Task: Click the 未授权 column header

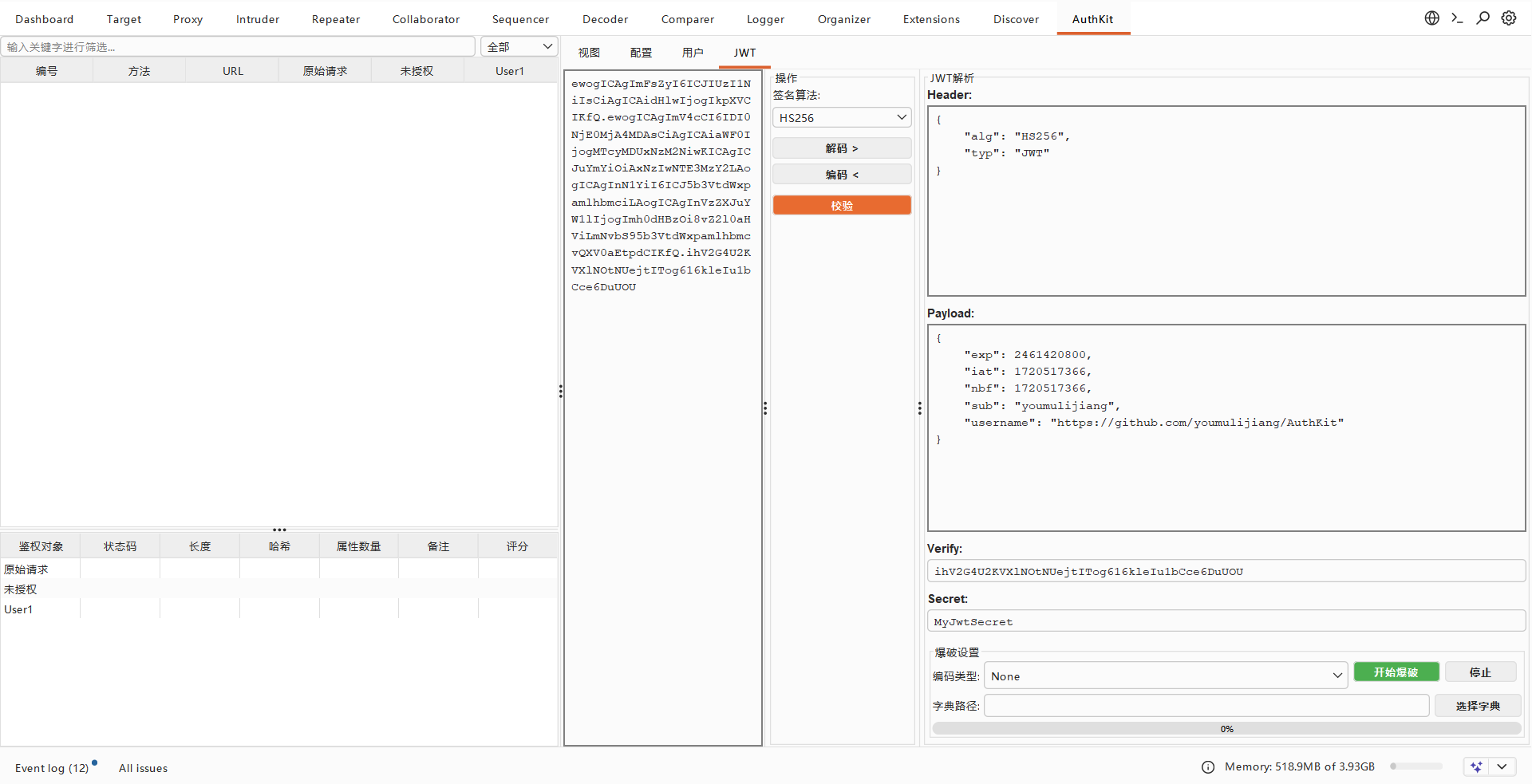Action: [x=417, y=71]
